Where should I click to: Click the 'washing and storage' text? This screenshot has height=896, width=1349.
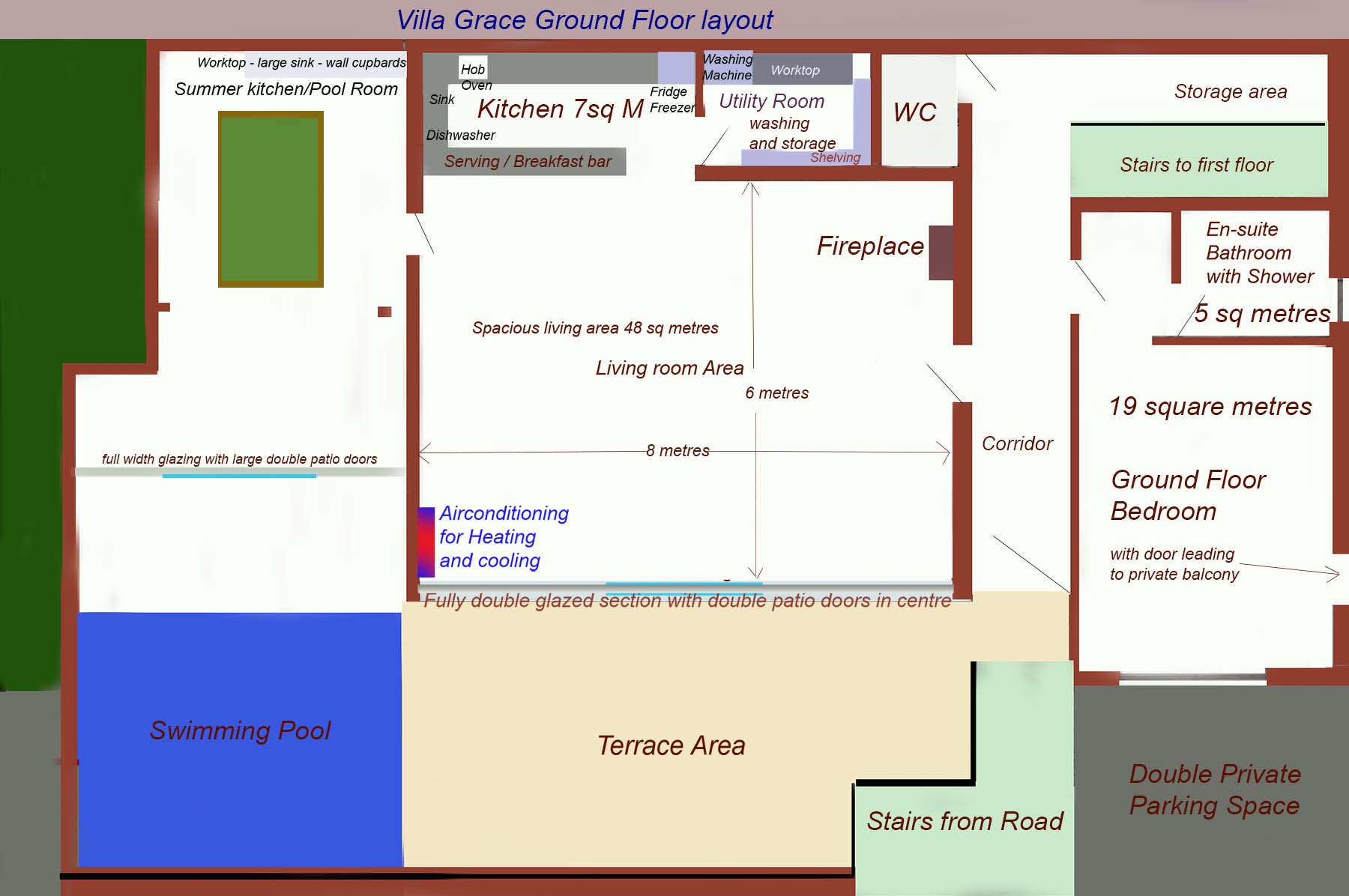pyautogui.click(x=792, y=133)
